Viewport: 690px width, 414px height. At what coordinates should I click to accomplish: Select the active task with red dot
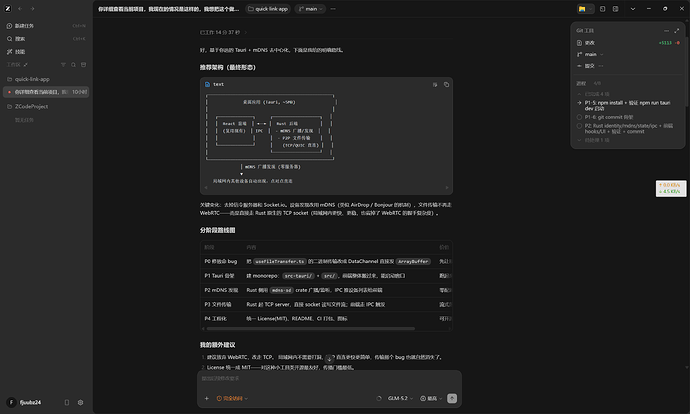pyautogui.click(x=46, y=92)
